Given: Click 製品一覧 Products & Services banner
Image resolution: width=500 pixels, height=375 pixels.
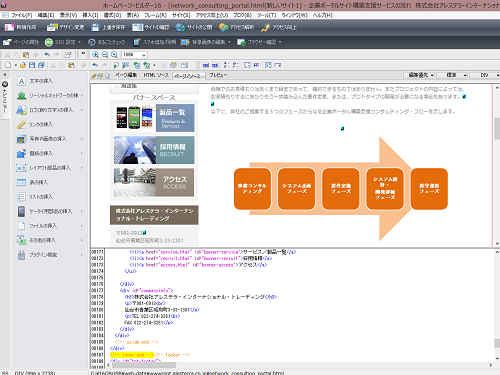Looking at the screenshot, I should pos(154,118).
